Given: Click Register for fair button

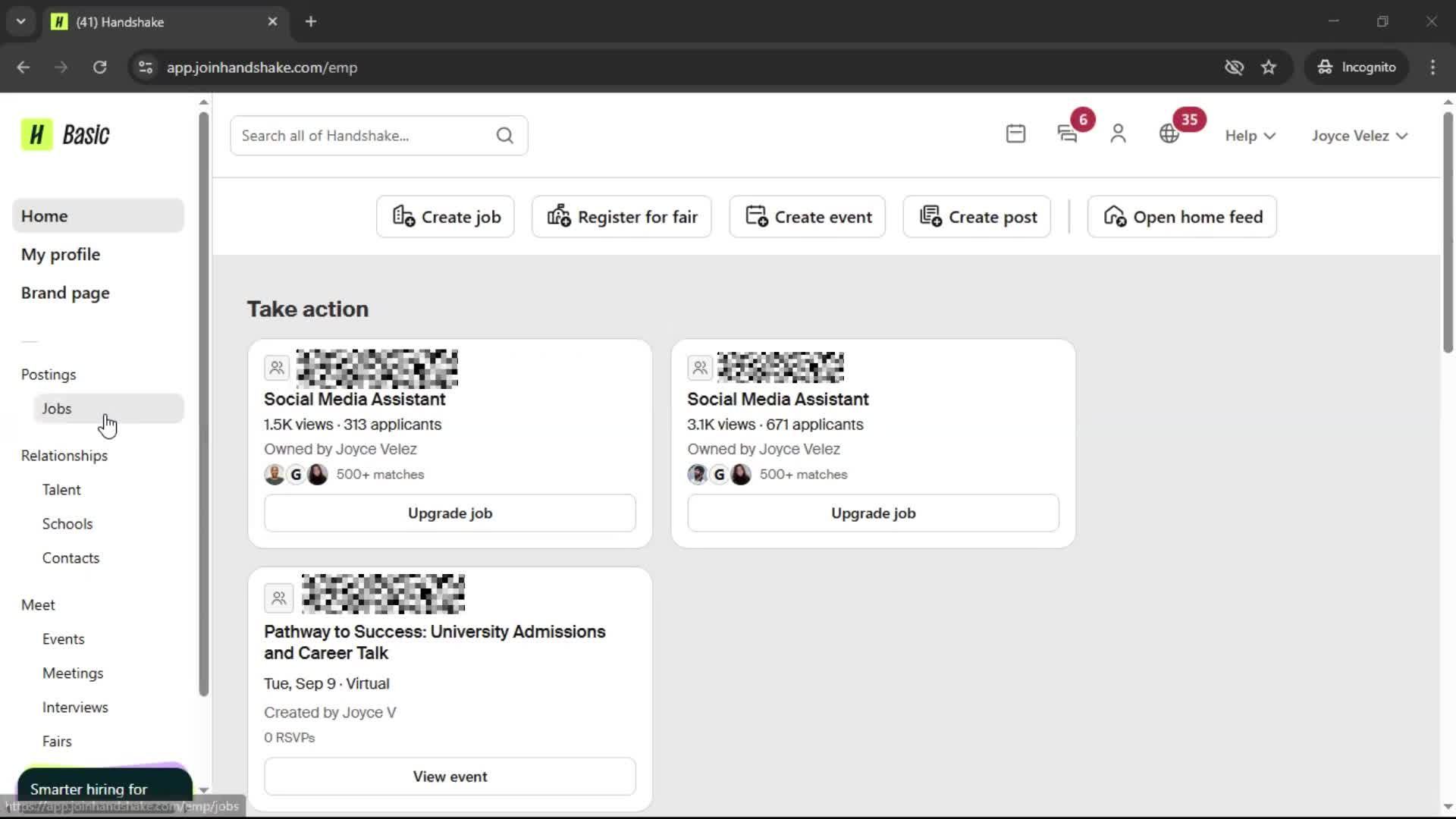Looking at the screenshot, I should 621,217.
